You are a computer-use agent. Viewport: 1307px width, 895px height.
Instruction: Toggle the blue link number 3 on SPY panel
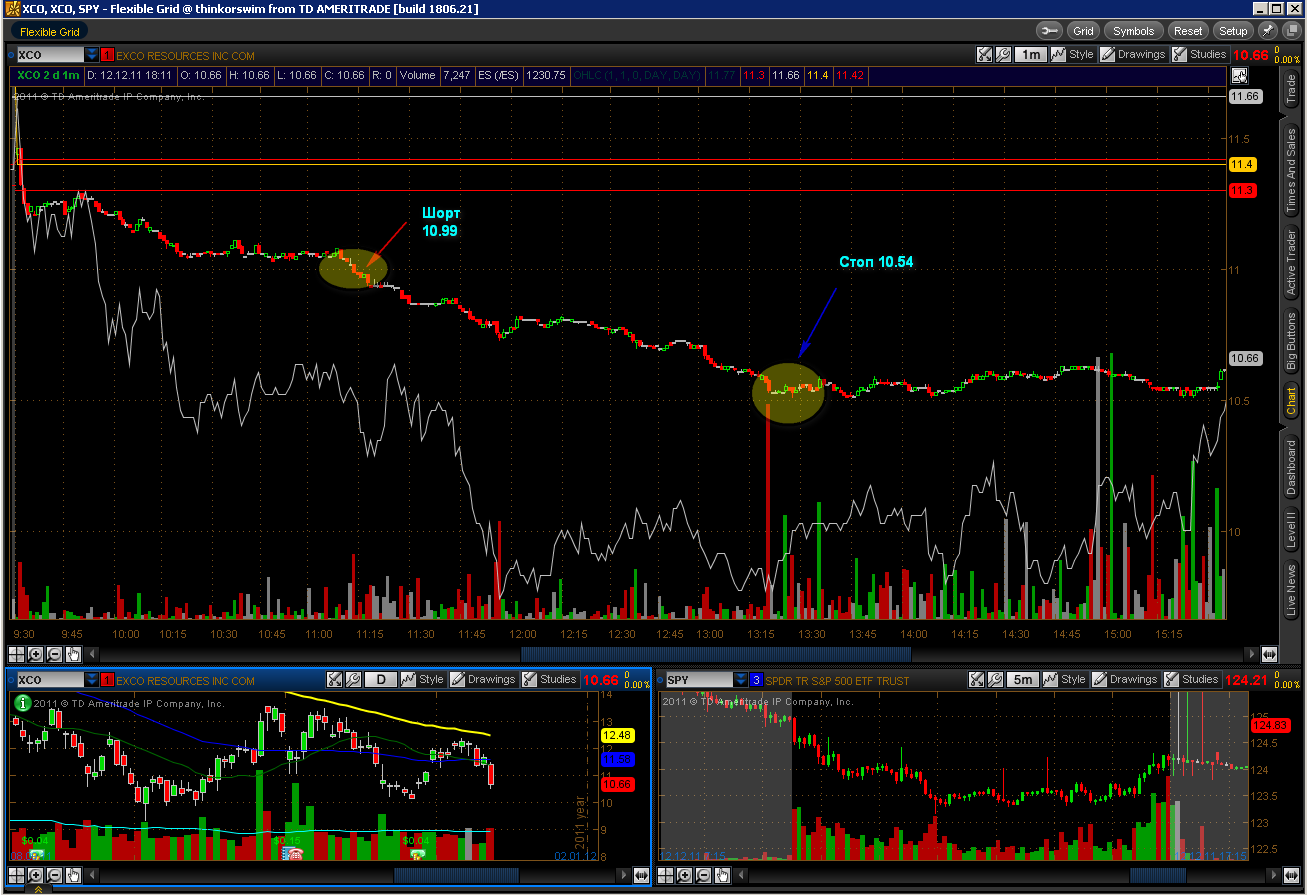click(x=756, y=680)
